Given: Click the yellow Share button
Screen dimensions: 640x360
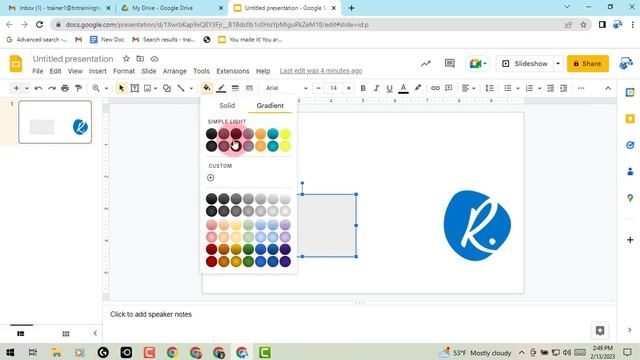Looking at the screenshot, I should (x=587, y=63).
